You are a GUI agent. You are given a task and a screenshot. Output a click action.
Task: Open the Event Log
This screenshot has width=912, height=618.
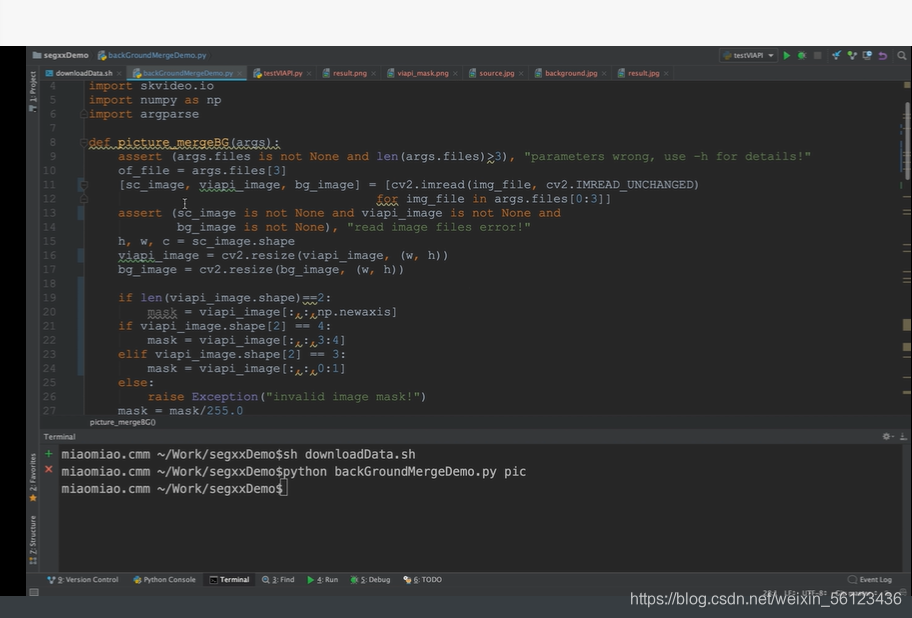(870, 580)
